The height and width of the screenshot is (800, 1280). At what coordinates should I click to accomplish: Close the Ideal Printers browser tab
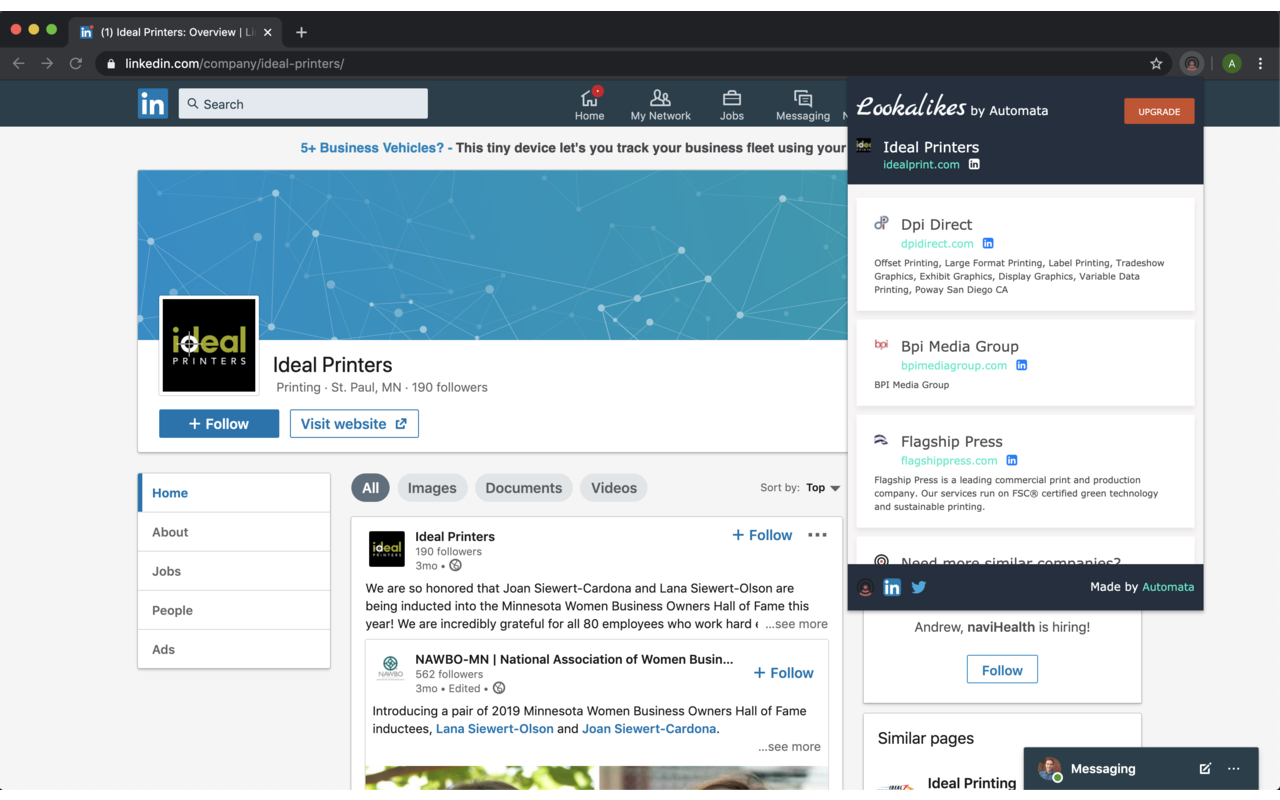(x=267, y=32)
